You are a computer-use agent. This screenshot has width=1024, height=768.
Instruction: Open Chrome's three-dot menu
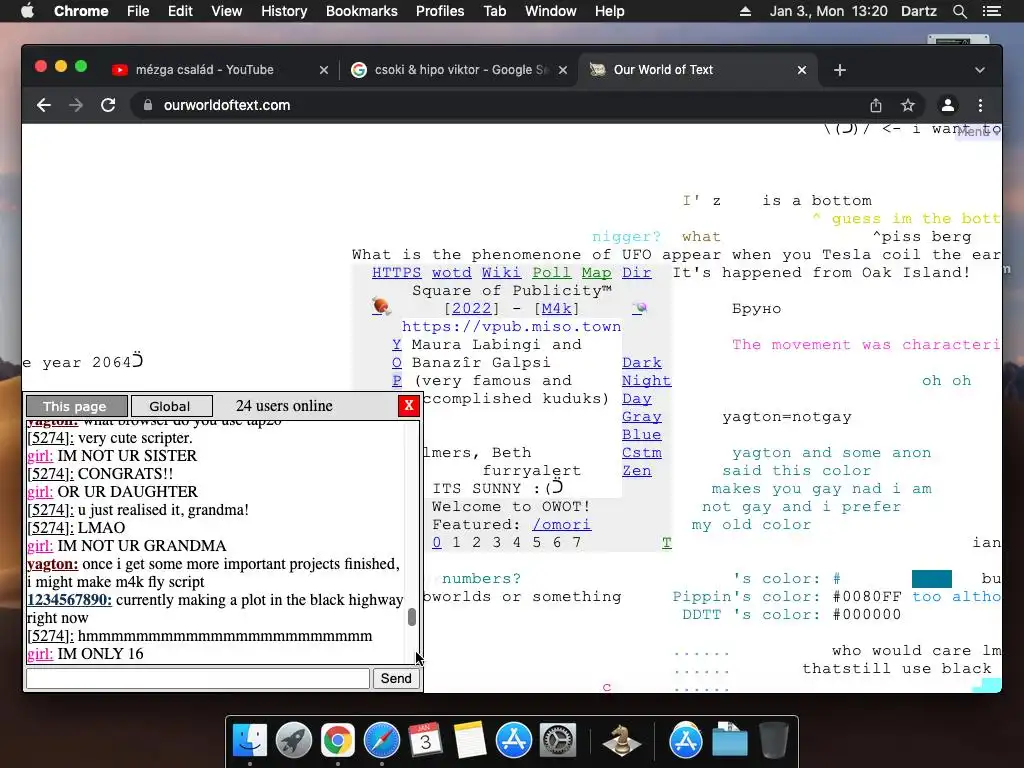click(x=980, y=105)
